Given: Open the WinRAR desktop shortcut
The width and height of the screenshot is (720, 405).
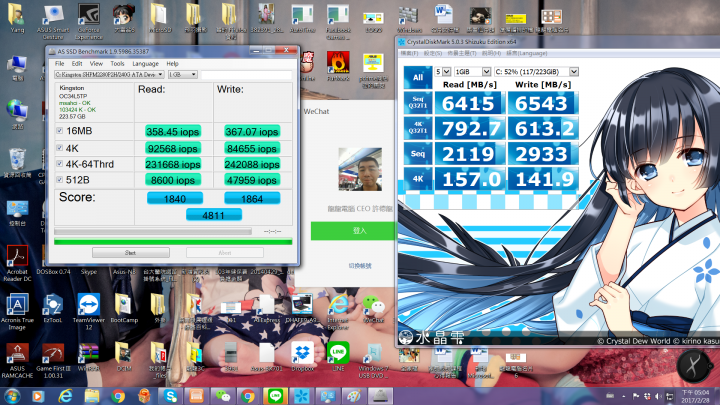Looking at the screenshot, I should [88, 357].
